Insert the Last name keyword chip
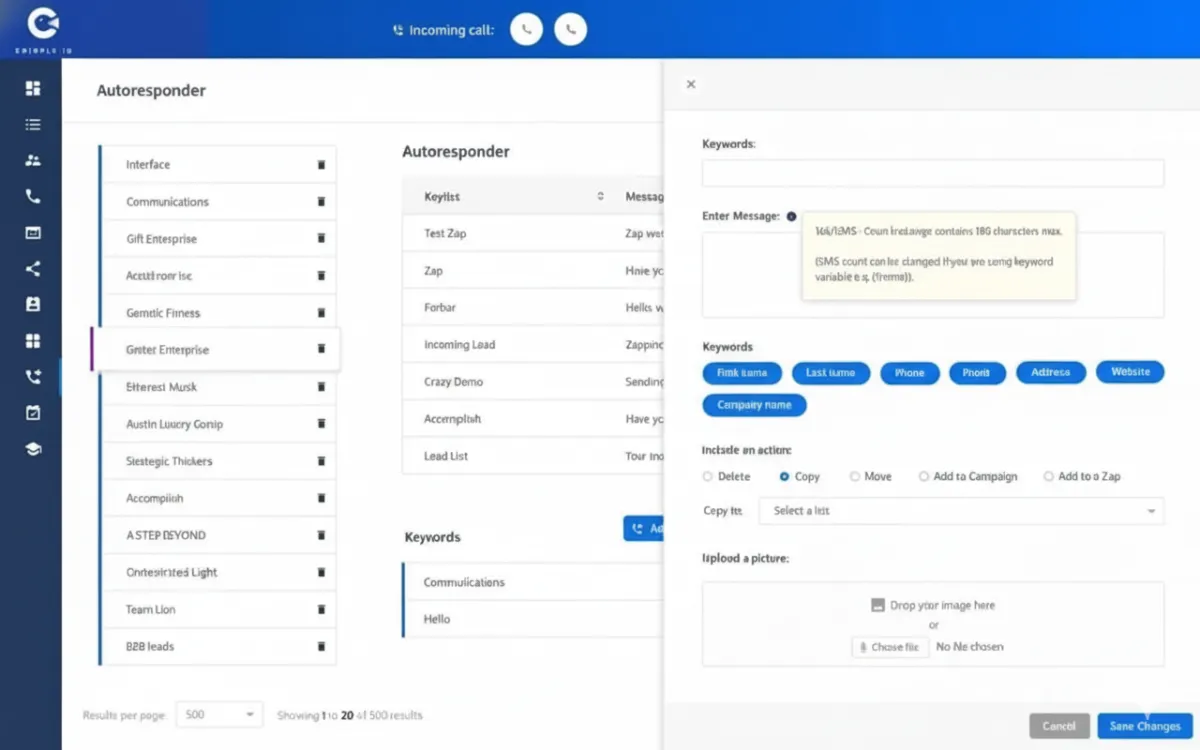The width and height of the screenshot is (1200, 750). (x=831, y=373)
